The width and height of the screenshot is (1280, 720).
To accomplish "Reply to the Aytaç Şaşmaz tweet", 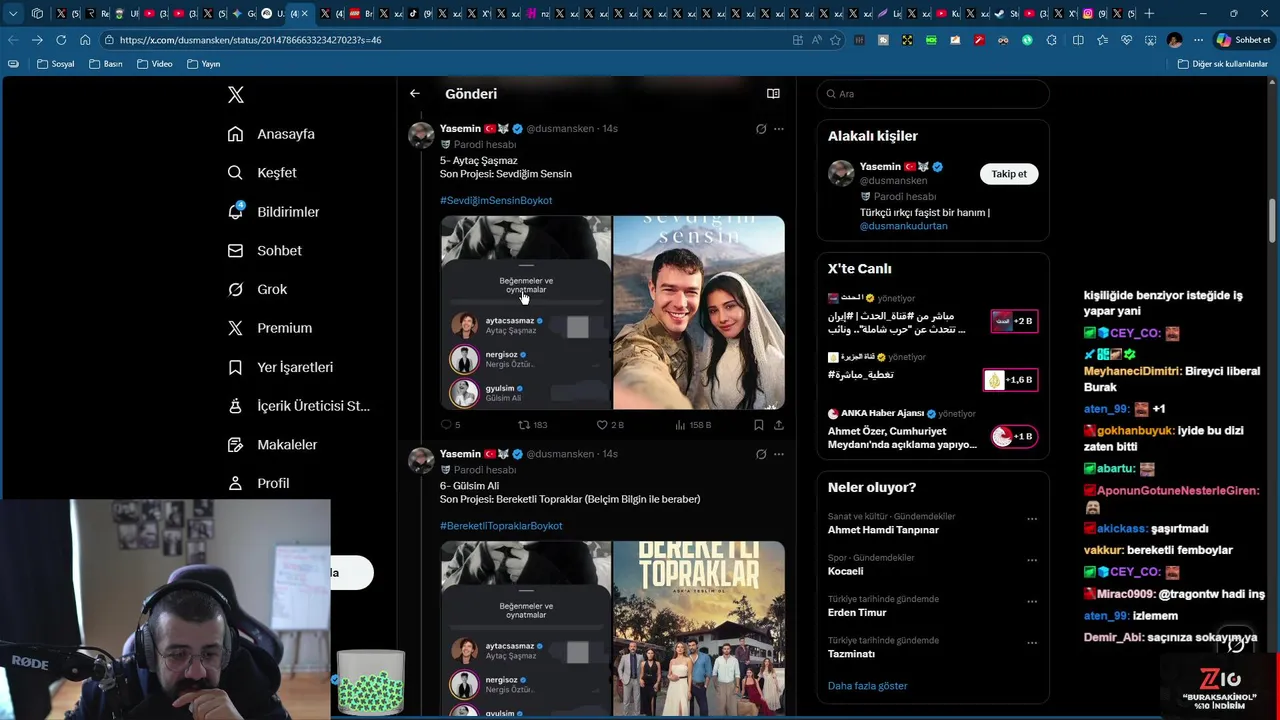I will pos(447,425).
